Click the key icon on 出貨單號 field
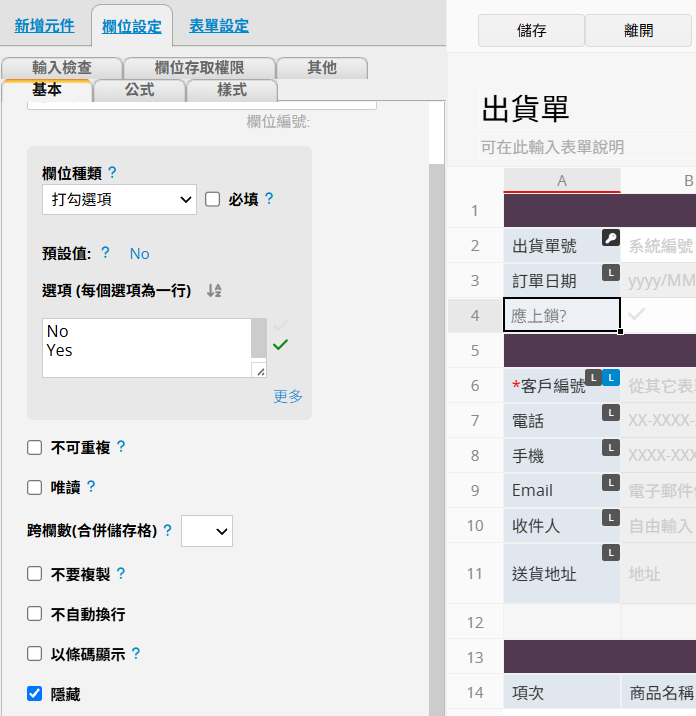 click(611, 238)
